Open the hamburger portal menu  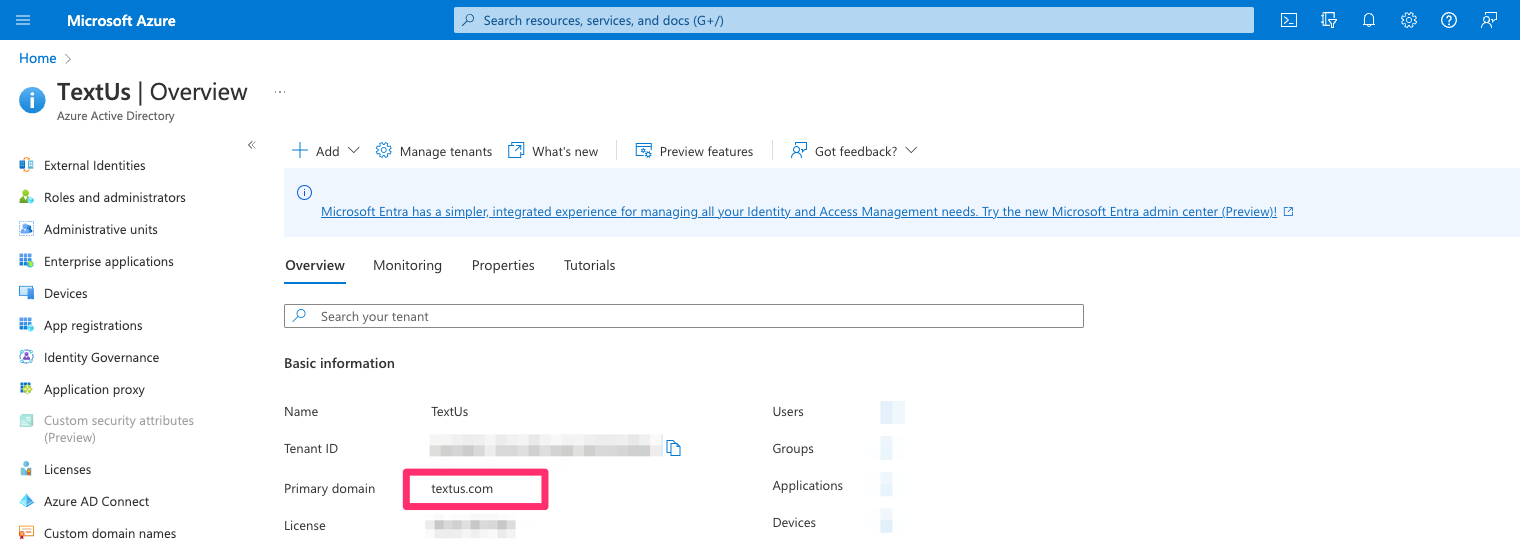(x=23, y=20)
